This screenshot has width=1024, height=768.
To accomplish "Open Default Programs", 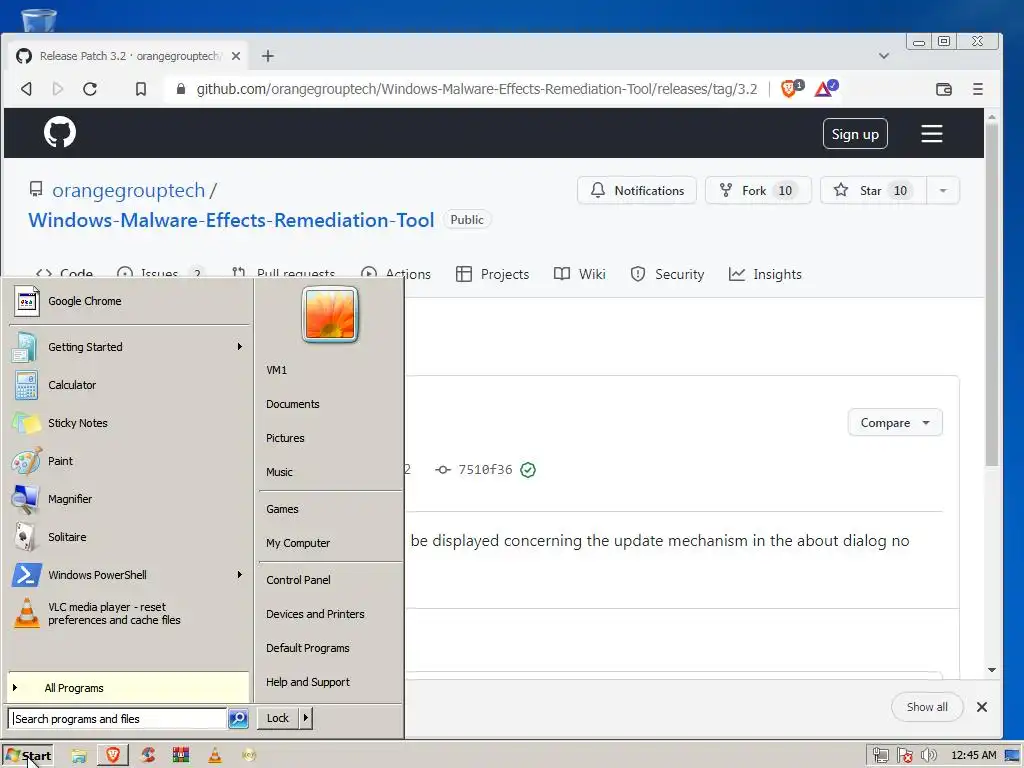I will [x=308, y=648].
